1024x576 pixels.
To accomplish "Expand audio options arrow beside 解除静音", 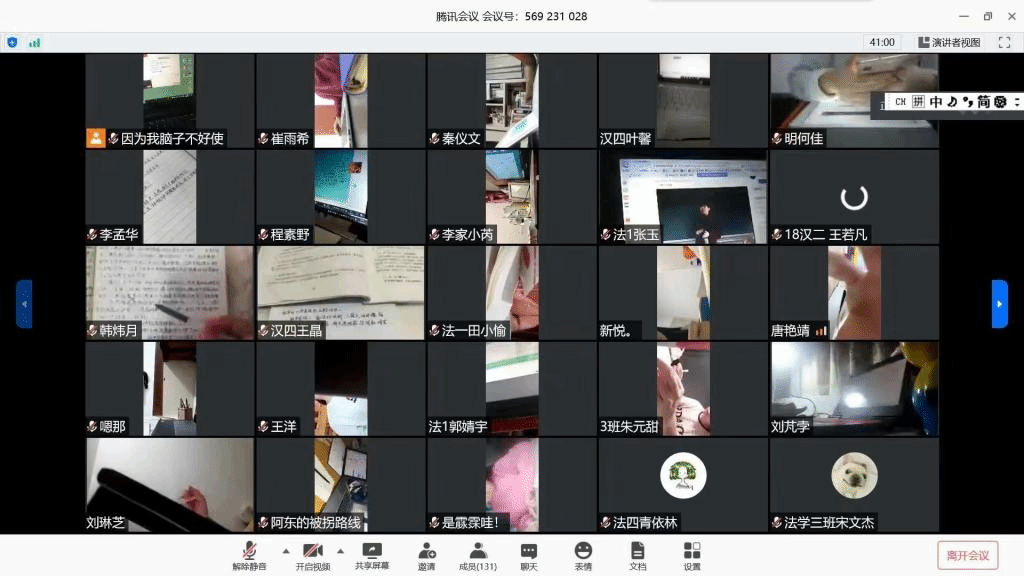I will (285, 551).
